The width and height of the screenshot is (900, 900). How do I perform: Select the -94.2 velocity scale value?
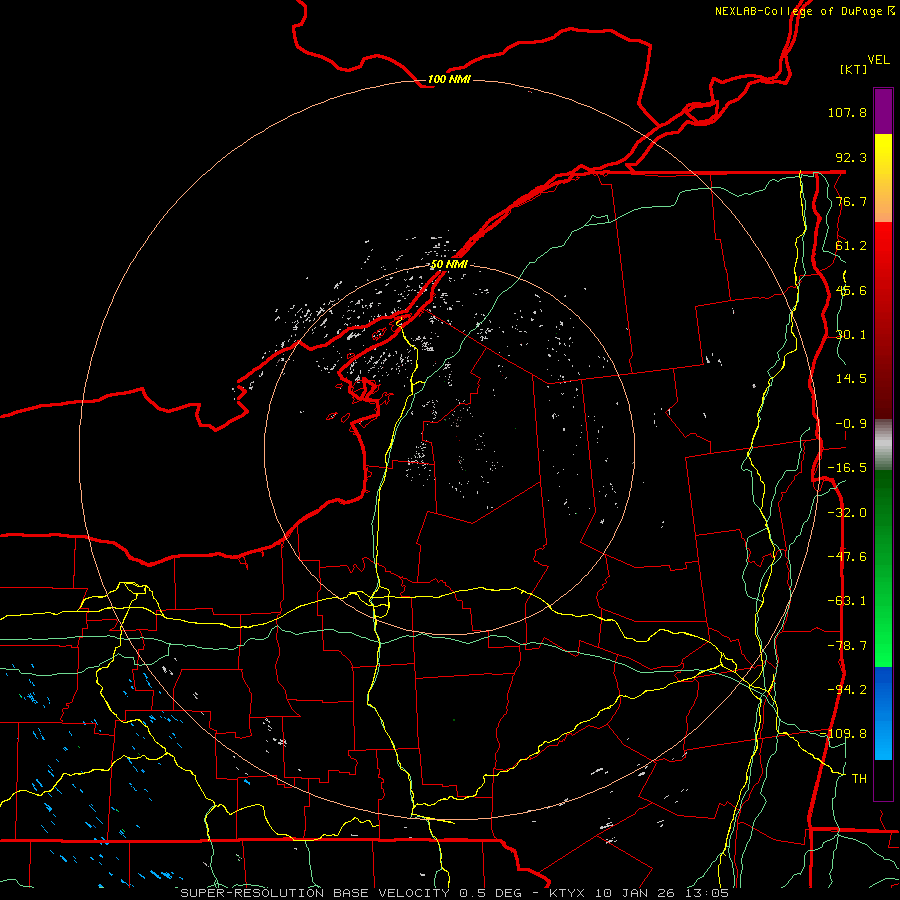point(847,689)
